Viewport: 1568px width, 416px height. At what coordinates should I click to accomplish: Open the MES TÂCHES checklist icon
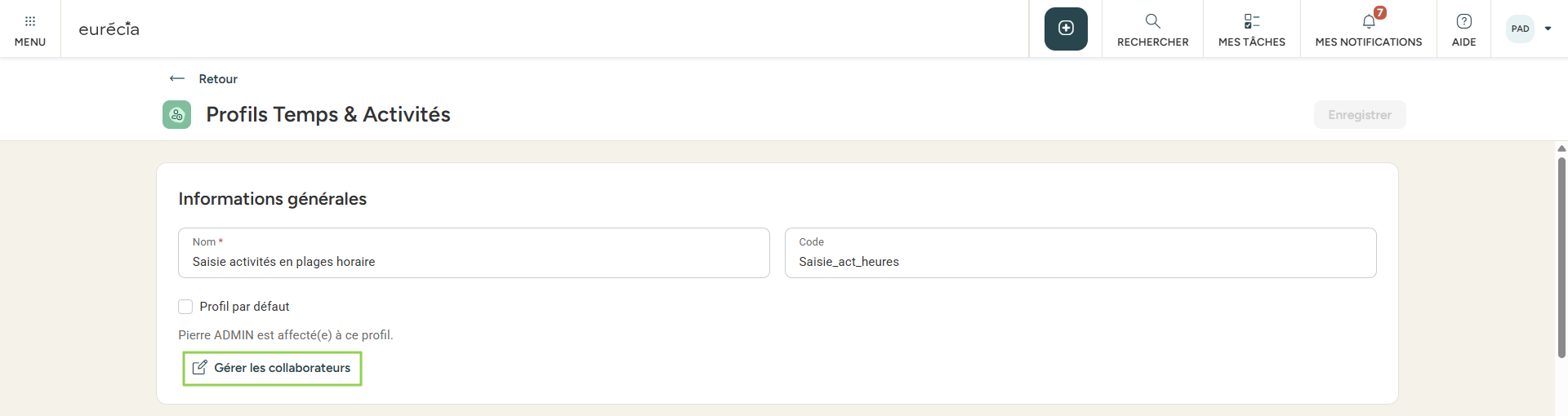1251,21
